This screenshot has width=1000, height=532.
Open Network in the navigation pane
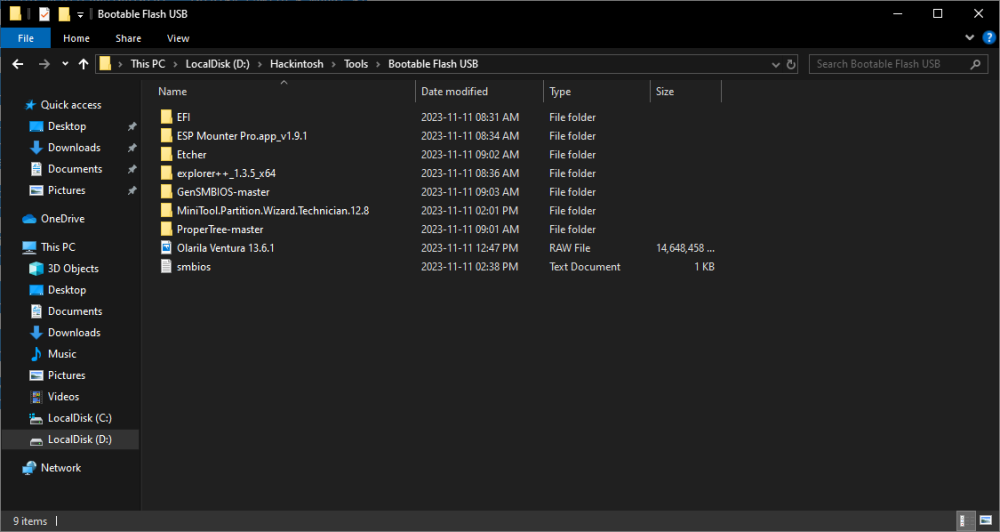coord(61,468)
